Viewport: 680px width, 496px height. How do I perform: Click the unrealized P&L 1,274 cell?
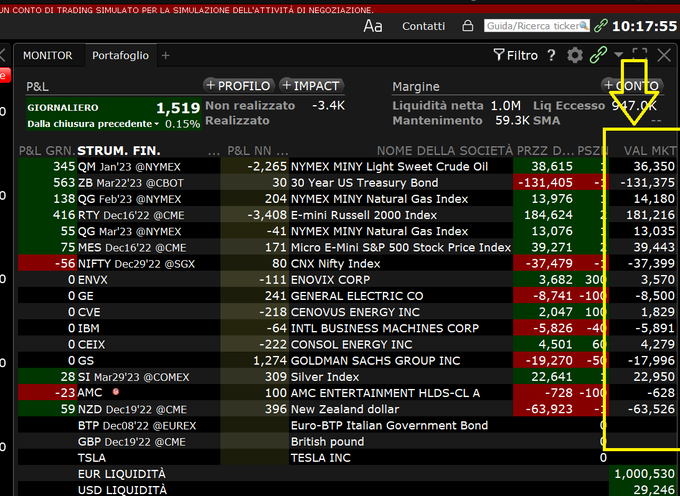pyautogui.click(x=270, y=361)
